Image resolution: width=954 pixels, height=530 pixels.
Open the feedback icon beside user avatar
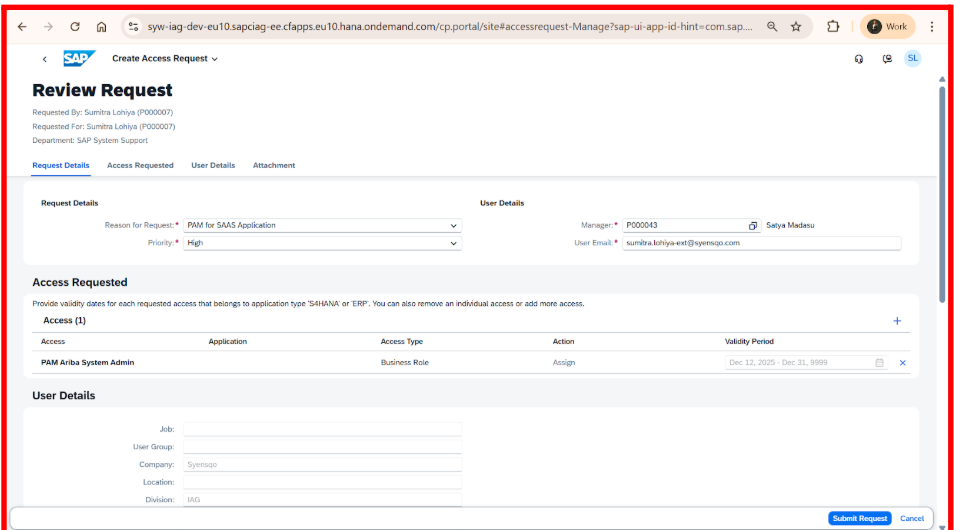pos(887,59)
